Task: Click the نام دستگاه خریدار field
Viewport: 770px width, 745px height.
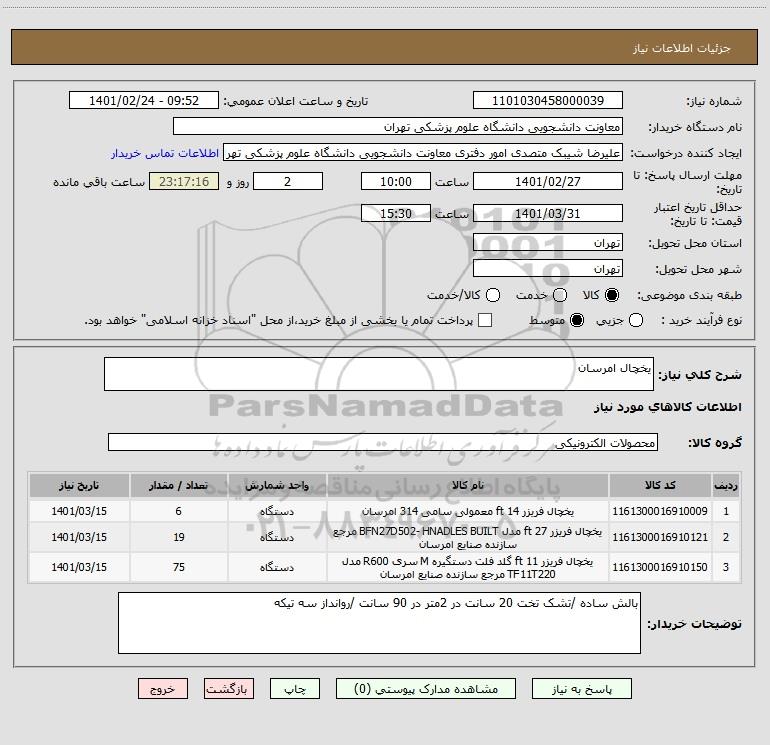Action: click(398, 126)
